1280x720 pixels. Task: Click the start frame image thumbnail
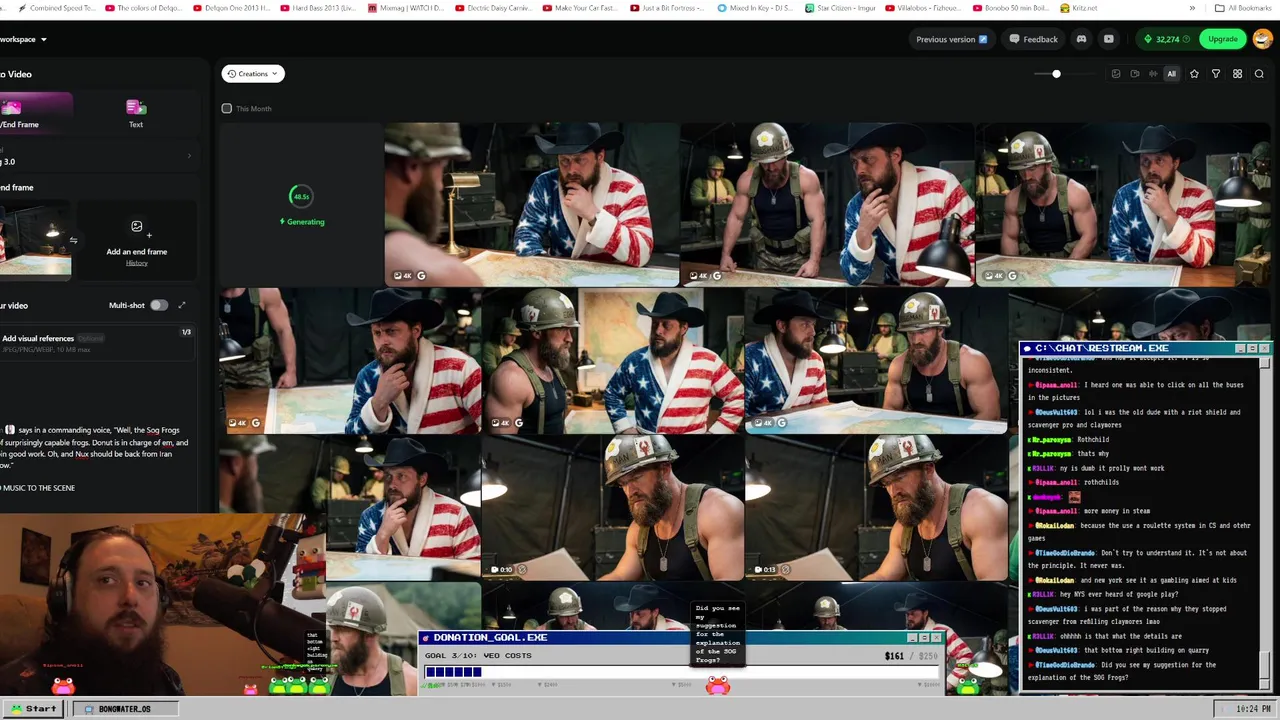click(35, 240)
